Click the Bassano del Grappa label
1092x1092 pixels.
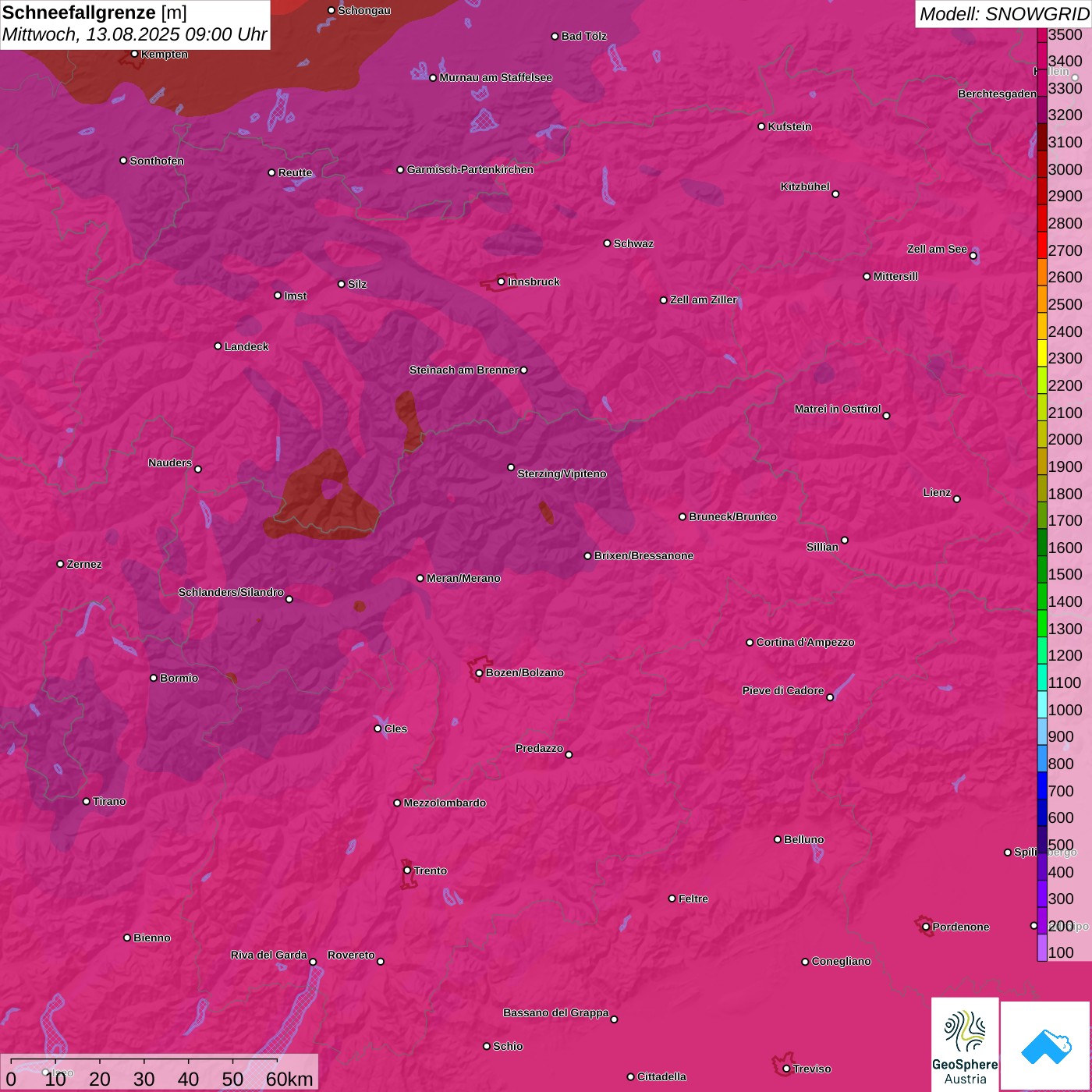coord(555,1012)
